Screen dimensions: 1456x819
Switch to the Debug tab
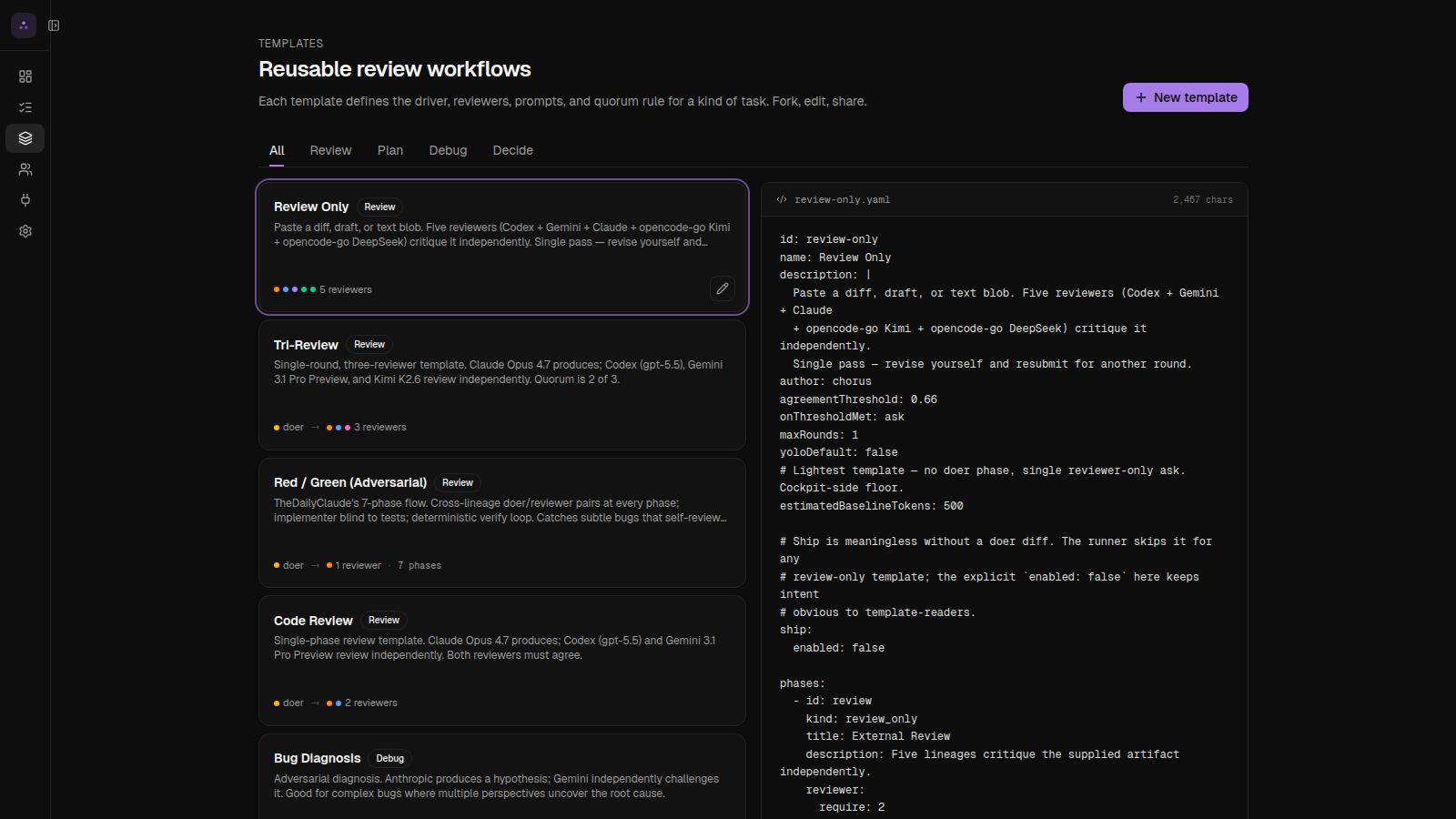click(448, 150)
